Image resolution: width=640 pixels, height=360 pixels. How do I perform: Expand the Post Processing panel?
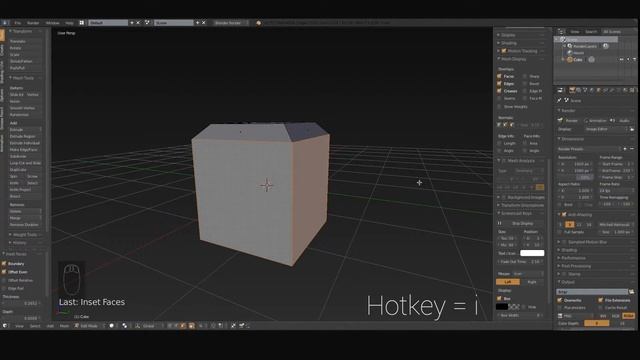(576, 266)
